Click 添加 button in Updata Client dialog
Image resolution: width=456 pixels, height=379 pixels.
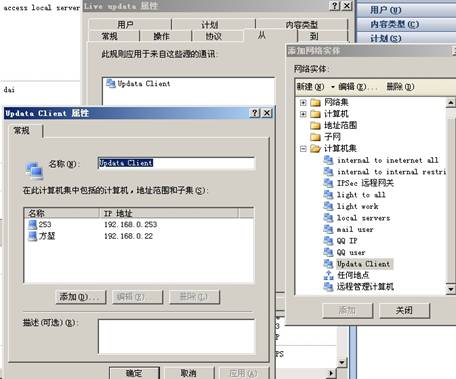click(x=81, y=297)
